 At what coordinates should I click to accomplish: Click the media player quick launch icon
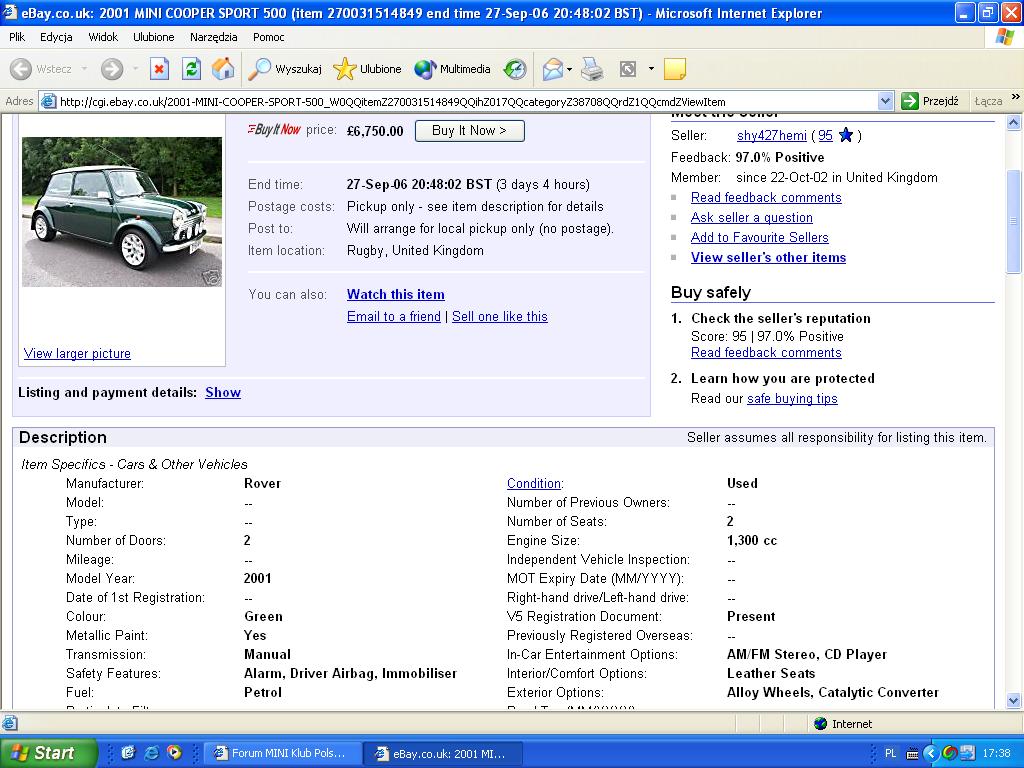(x=174, y=753)
